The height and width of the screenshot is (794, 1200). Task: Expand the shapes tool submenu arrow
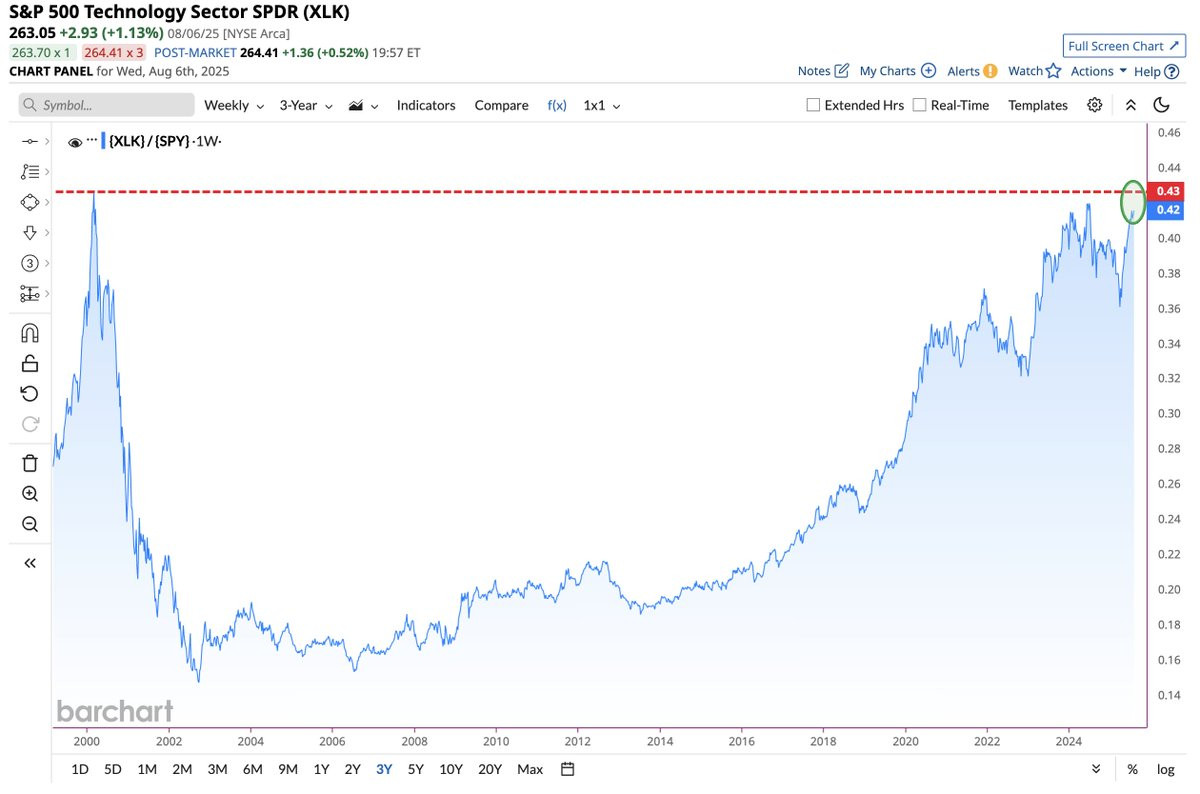coord(47,202)
